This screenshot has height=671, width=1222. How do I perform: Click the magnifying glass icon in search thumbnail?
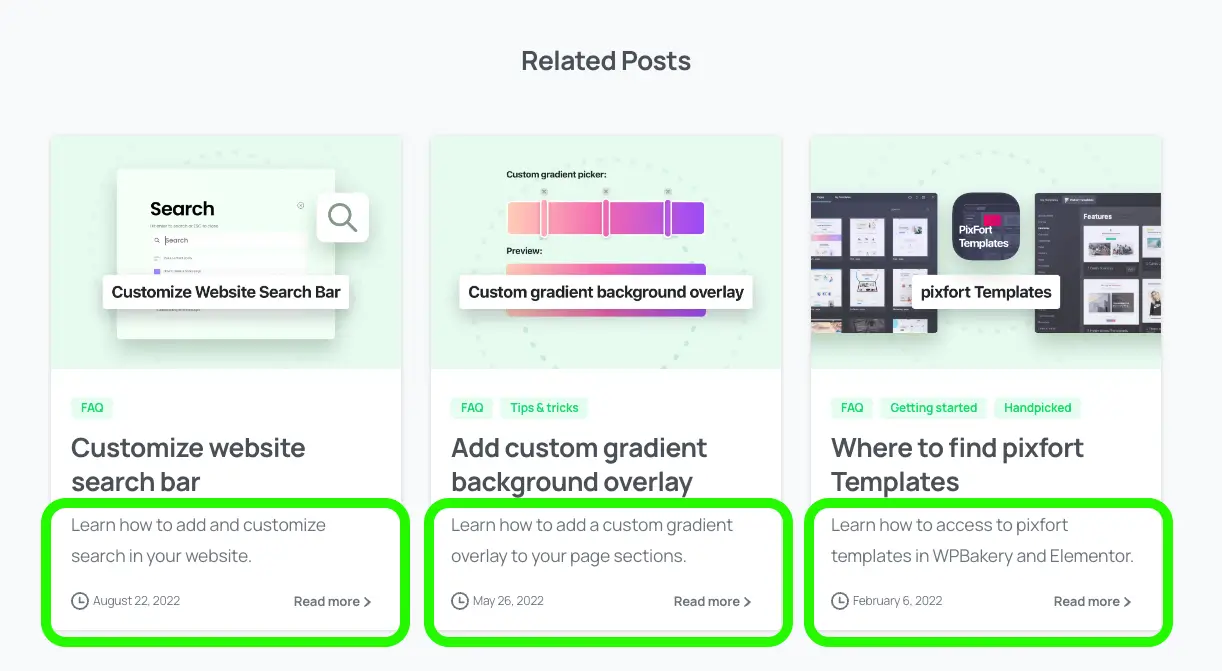[342, 217]
